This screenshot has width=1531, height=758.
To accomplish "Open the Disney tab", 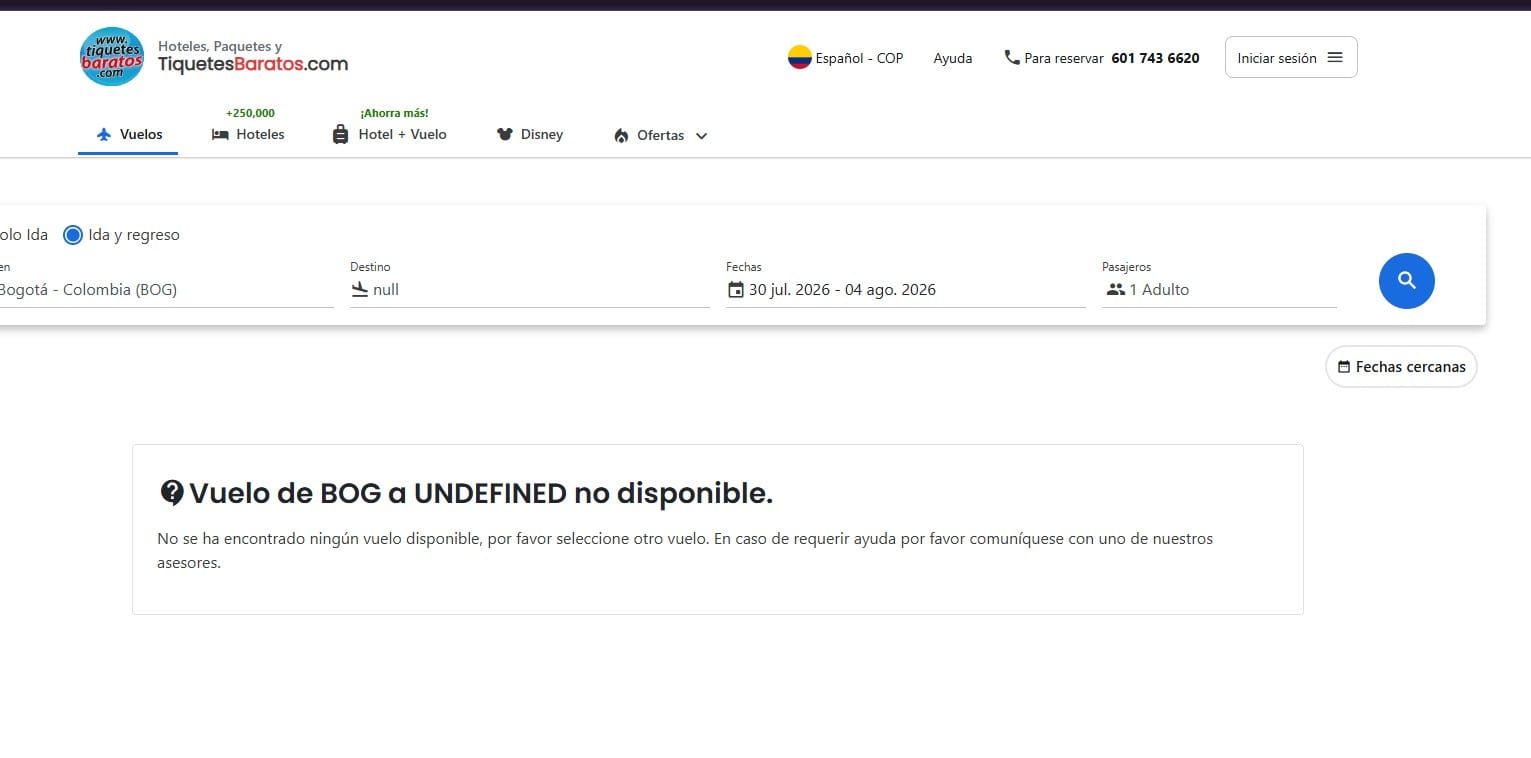I will [x=530, y=134].
